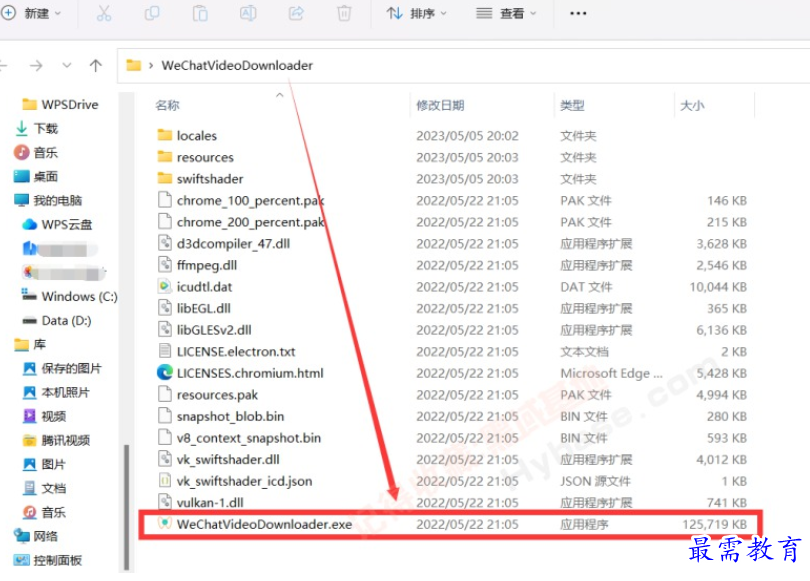
Task: Open the 查看 view dropdown
Action: point(506,13)
